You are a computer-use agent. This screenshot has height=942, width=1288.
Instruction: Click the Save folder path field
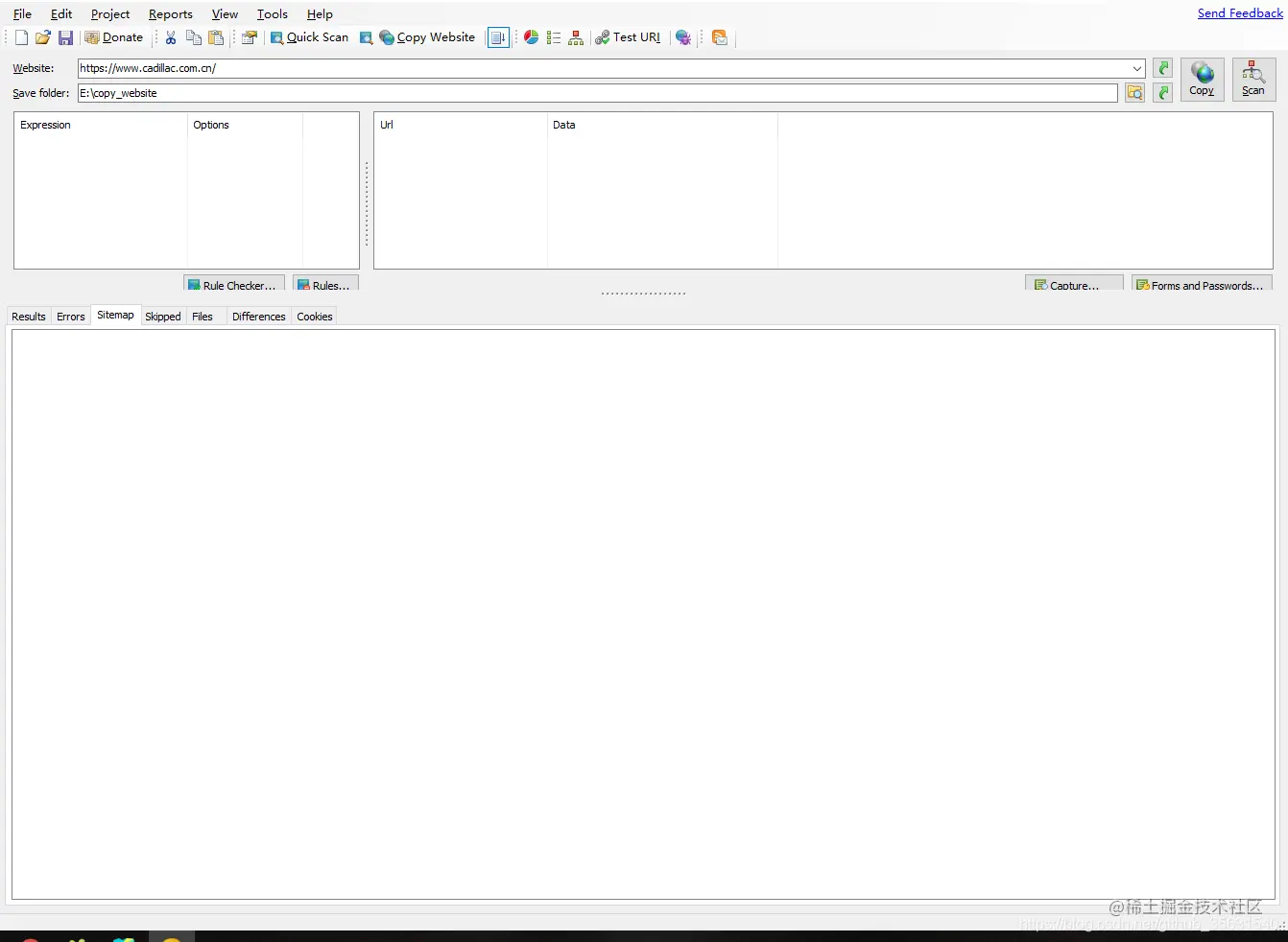pos(597,93)
